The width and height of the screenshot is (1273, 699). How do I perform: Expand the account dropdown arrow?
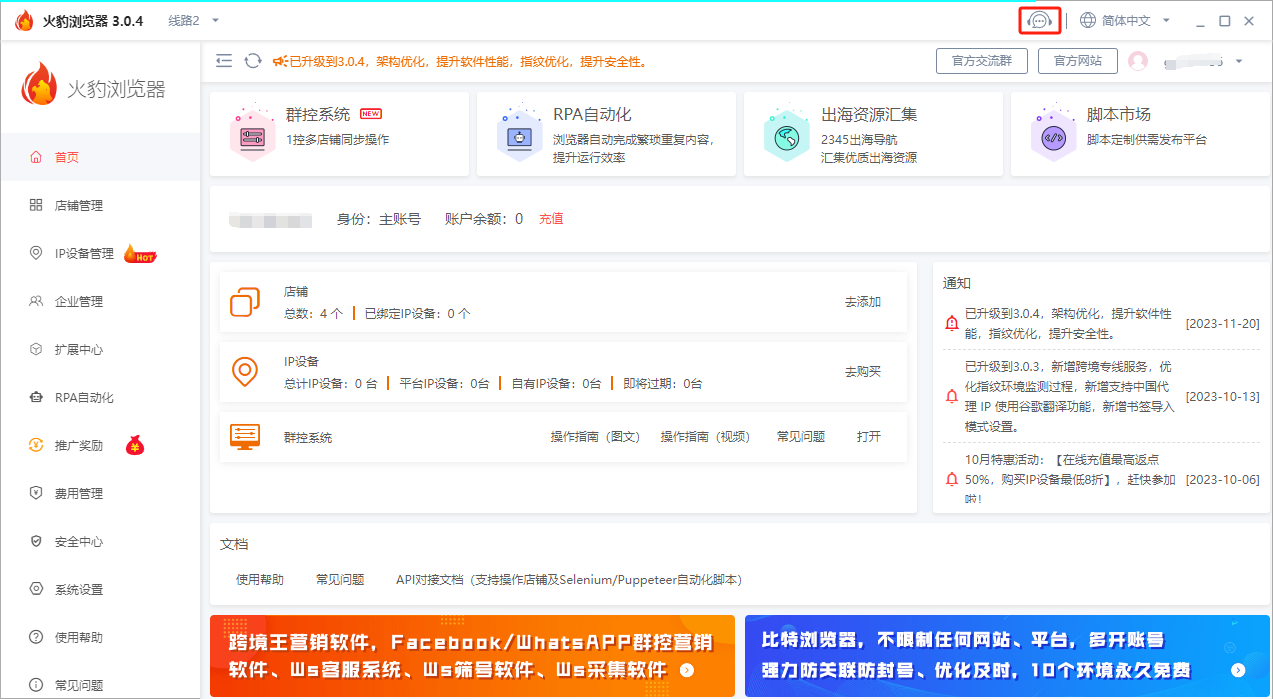tap(1239, 61)
